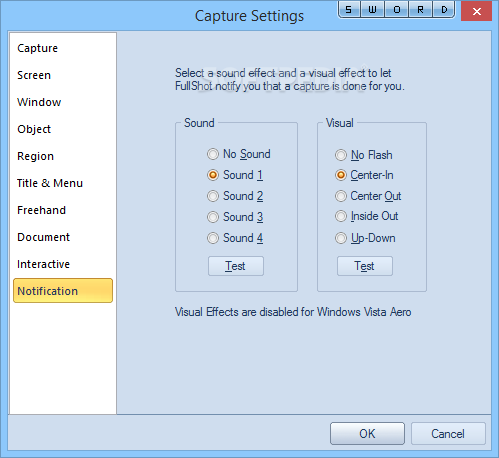Click the R key icon in title bar
This screenshot has width=499, height=458.
tap(420, 10)
